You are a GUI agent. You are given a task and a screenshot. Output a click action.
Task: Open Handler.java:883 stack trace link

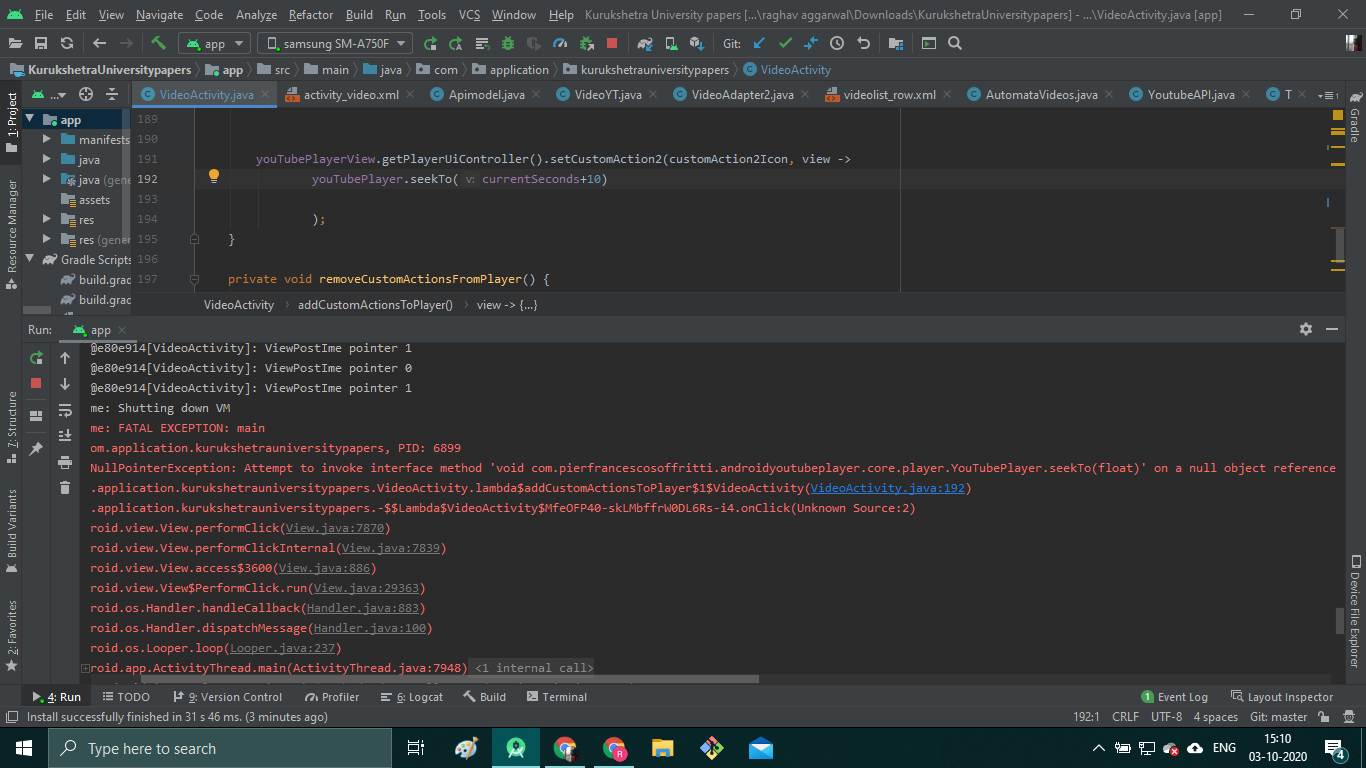[364, 608]
